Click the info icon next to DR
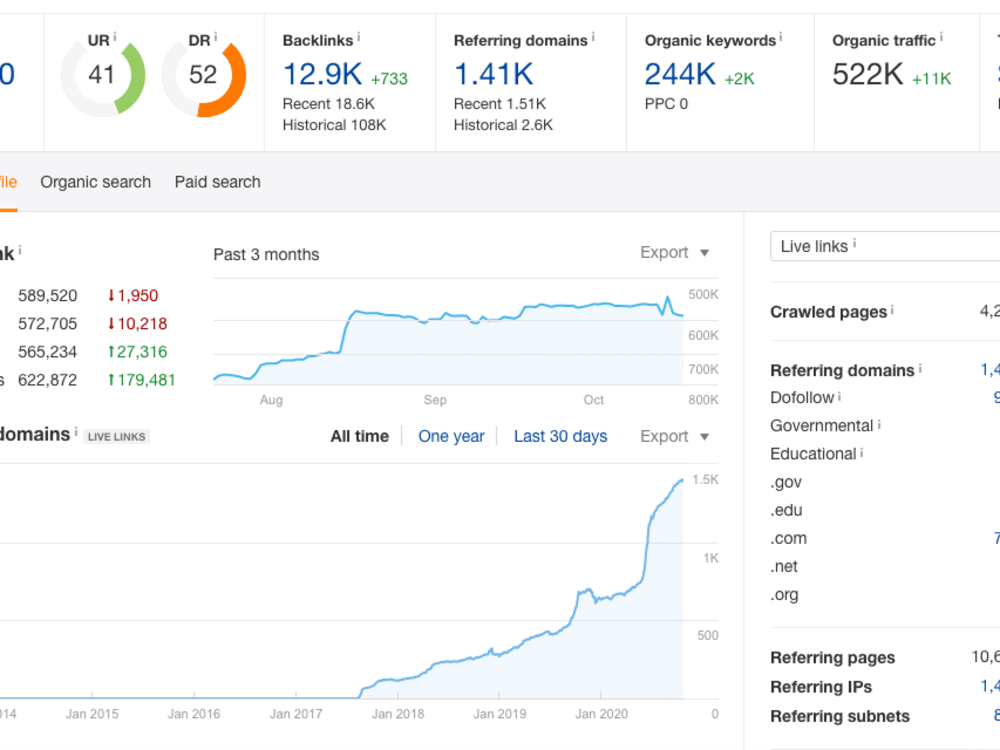The height and width of the screenshot is (750, 1000). (216, 38)
